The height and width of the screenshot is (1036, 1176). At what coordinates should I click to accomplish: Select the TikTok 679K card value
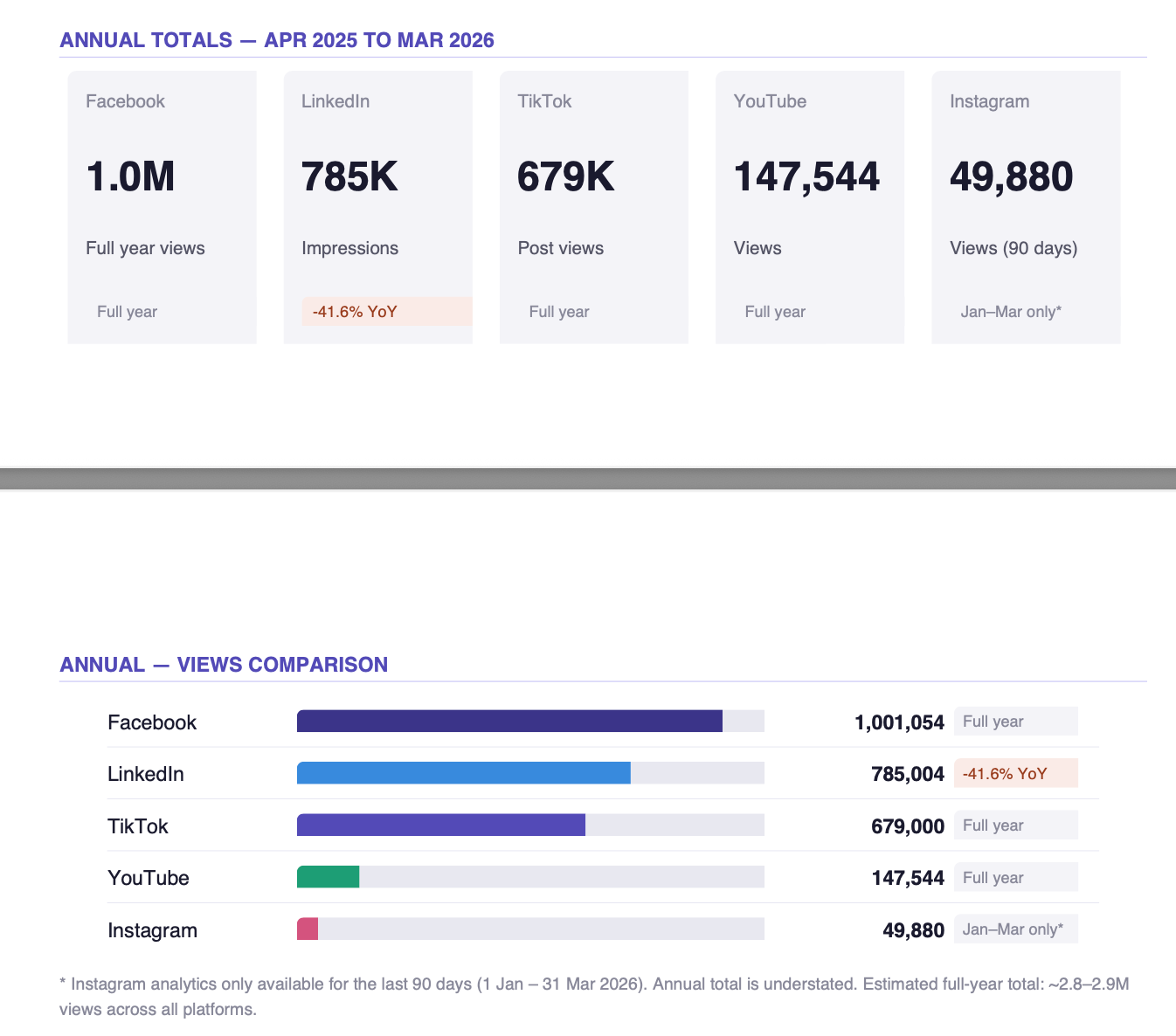click(x=565, y=176)
